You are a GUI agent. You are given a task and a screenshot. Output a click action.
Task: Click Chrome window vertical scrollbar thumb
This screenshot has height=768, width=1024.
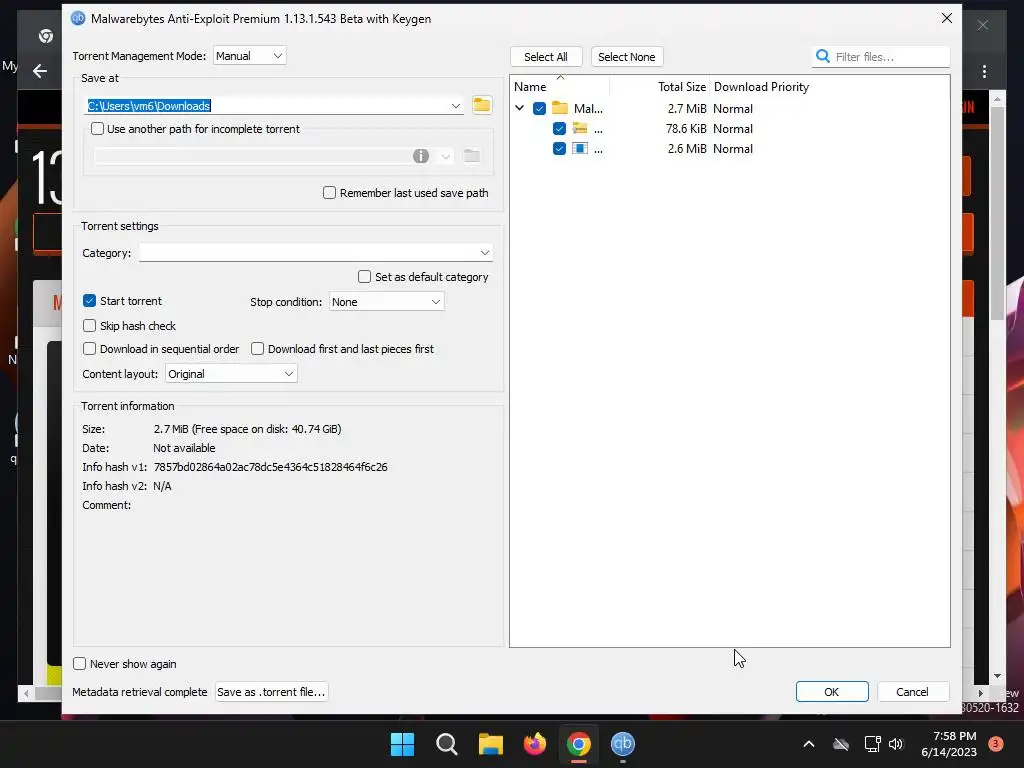[997, 212]
